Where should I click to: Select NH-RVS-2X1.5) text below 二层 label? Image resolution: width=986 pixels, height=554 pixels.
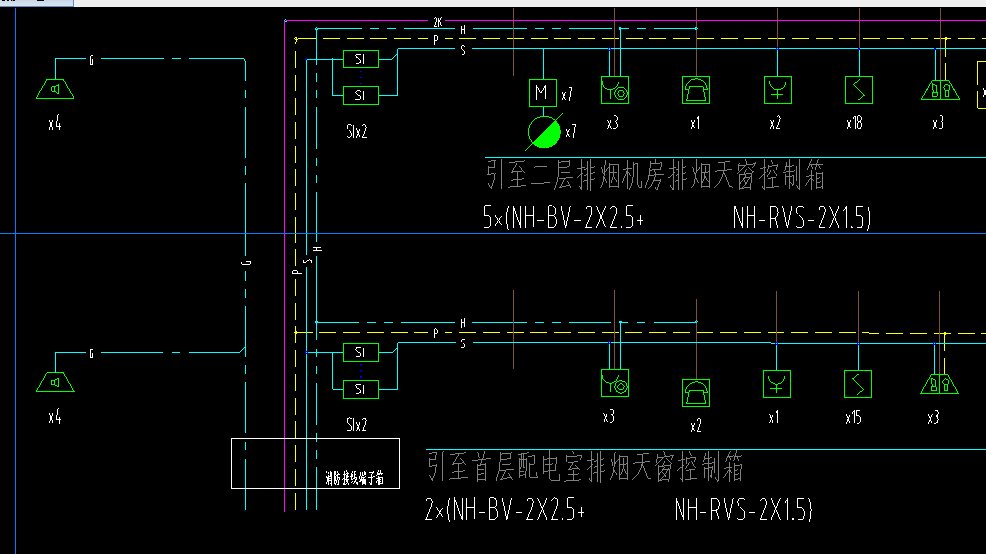tap(802, 218)
